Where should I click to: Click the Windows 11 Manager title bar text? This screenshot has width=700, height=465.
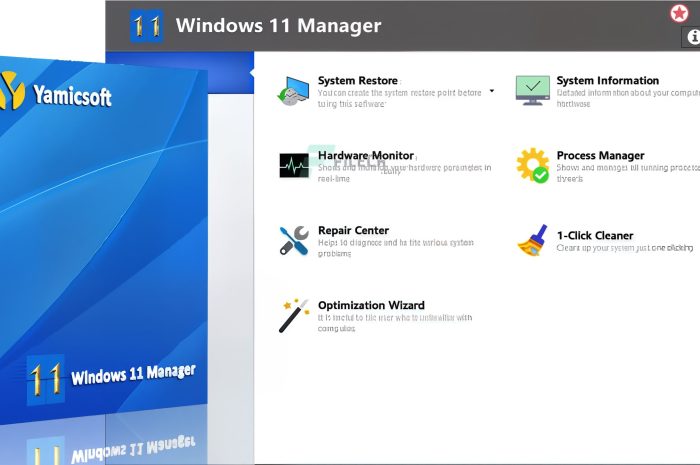point(279,25)
